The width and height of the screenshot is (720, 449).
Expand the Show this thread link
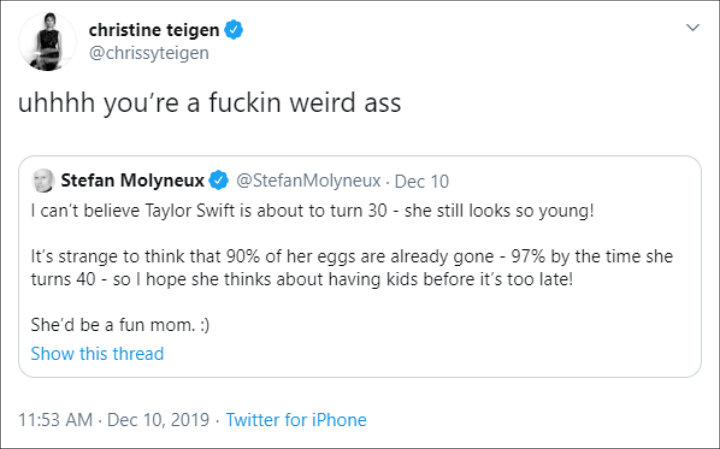(97, 353)
